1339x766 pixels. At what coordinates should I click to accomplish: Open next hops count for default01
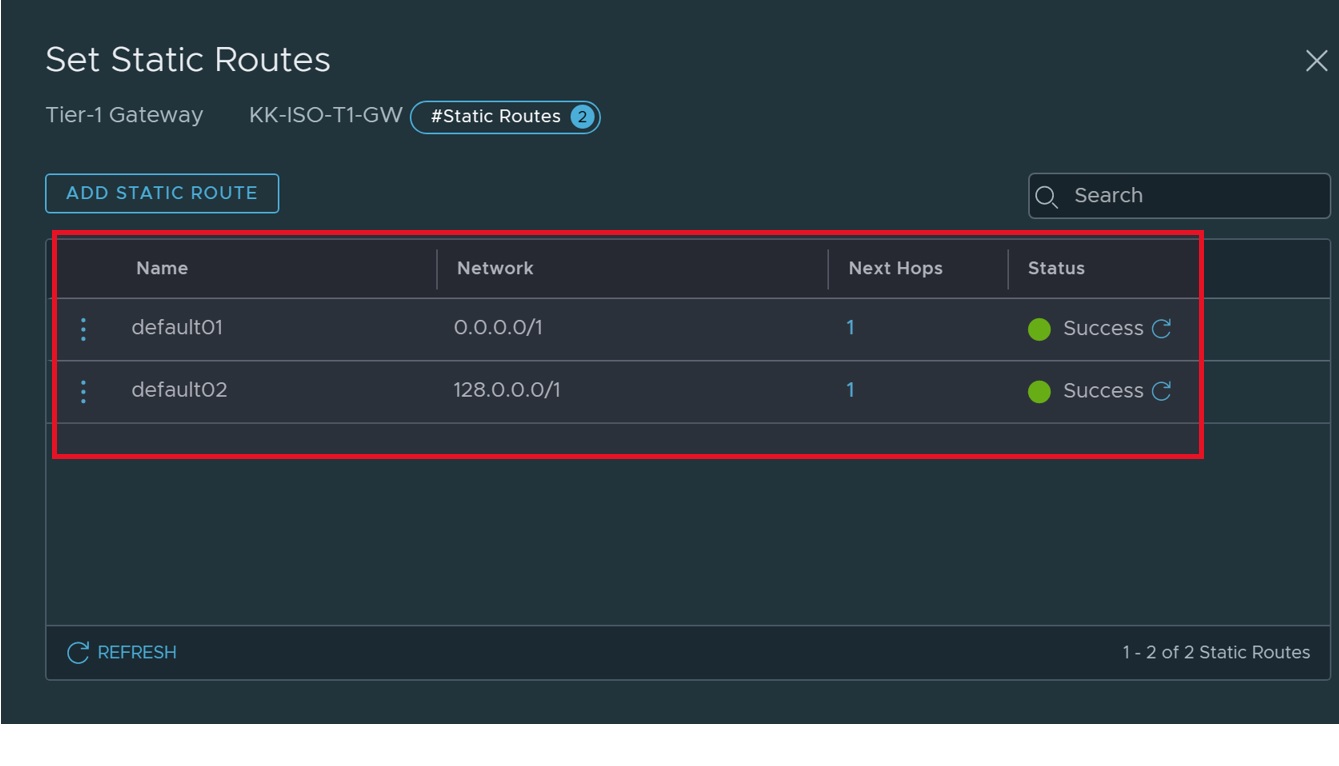click(850, 328)
